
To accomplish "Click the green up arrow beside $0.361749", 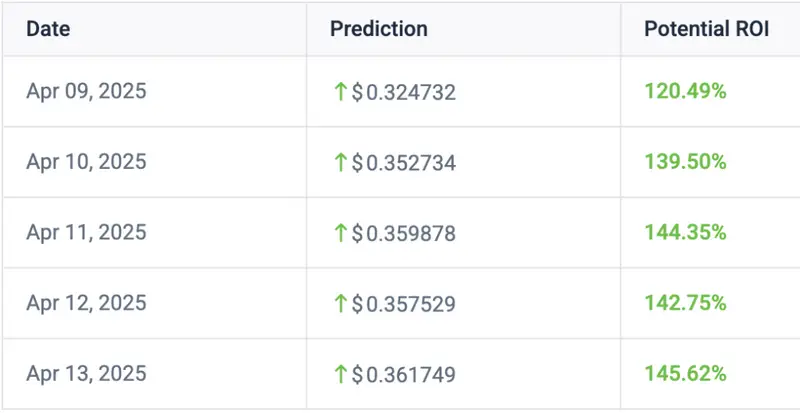I will [x=340, y=374].
